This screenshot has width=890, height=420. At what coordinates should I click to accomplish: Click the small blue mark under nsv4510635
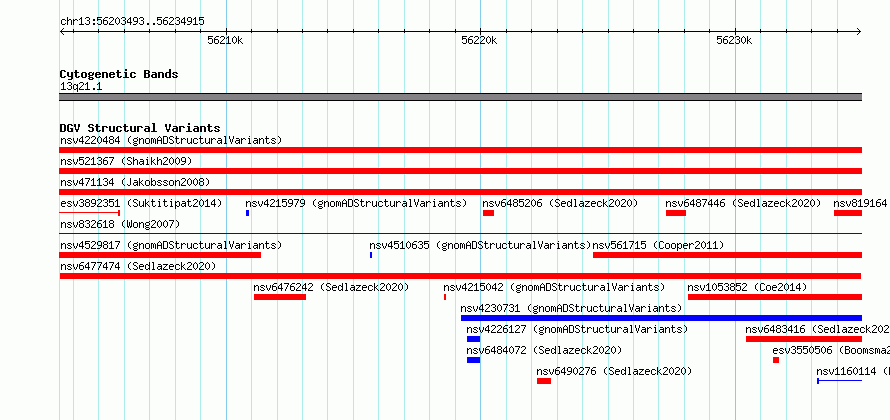[x=371, y=255]
